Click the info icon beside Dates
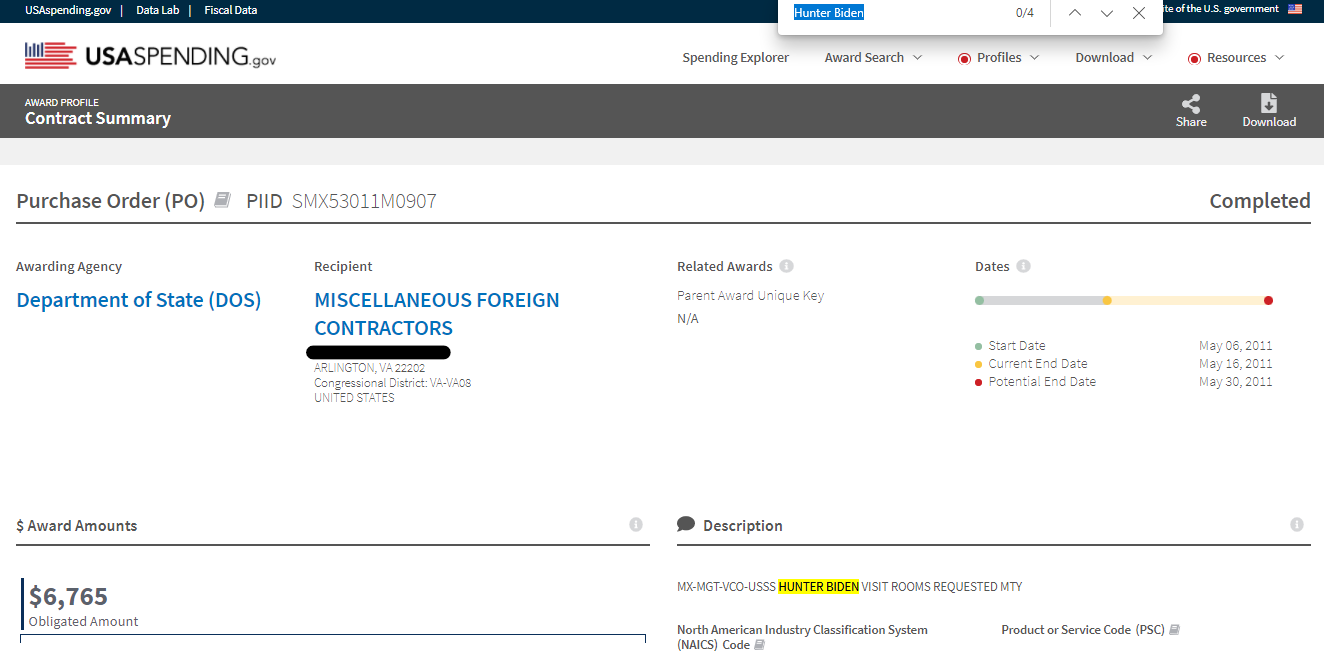 [1023, 266]
